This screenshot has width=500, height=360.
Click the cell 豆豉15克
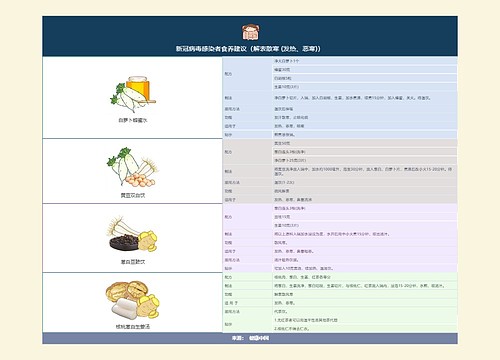[x=365, y=217]
